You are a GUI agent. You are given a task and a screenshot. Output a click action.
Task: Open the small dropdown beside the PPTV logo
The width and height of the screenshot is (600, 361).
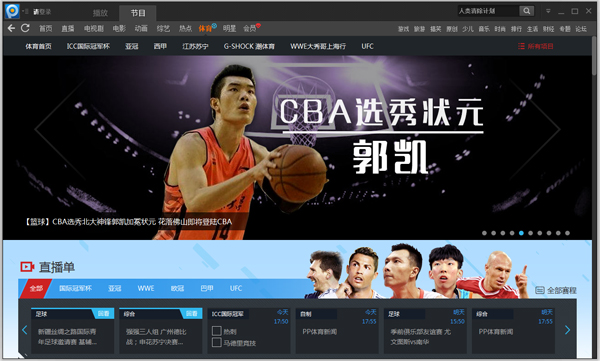(x=26, y=11)
